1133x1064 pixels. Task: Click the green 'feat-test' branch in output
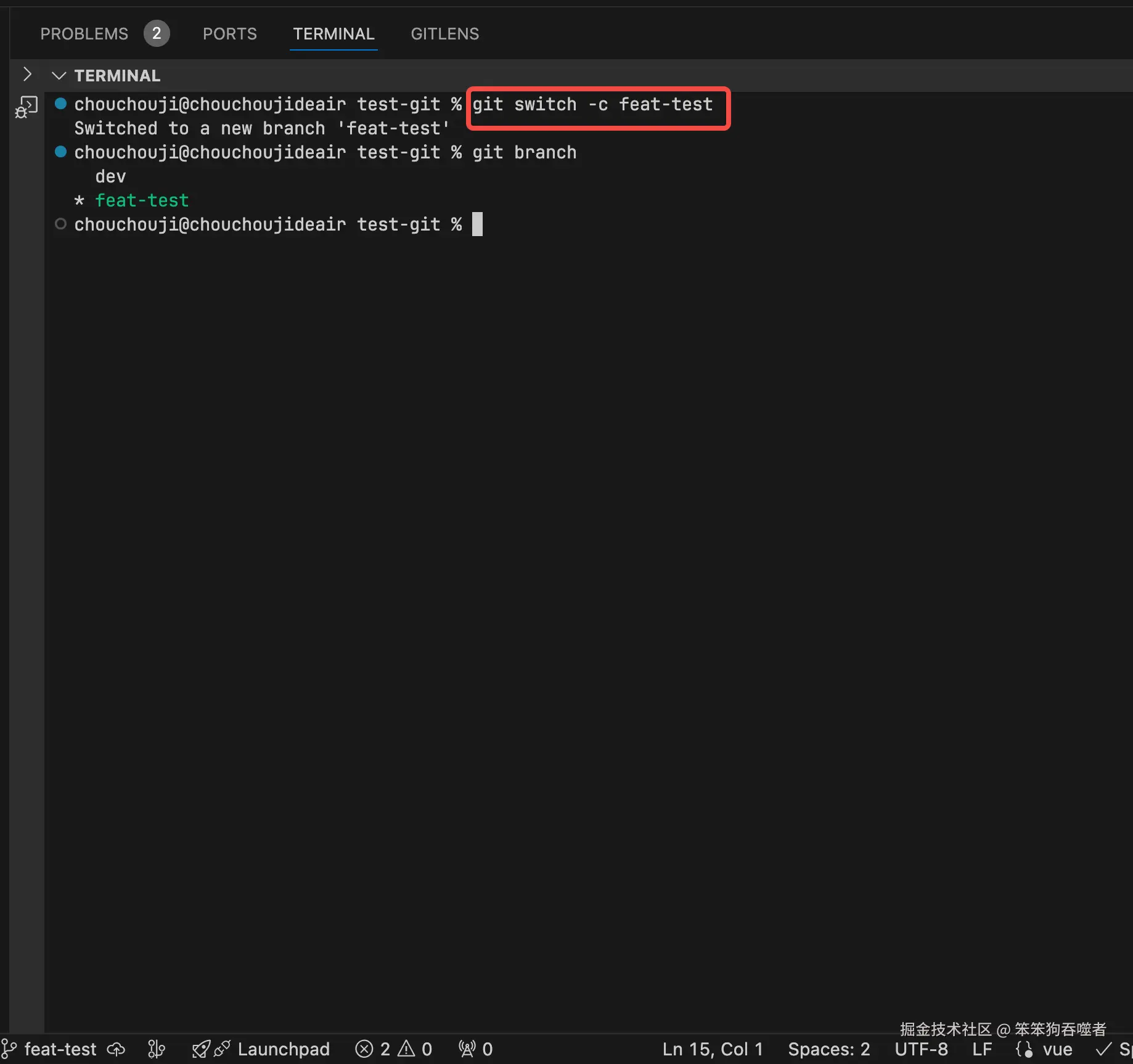point(142,200)
